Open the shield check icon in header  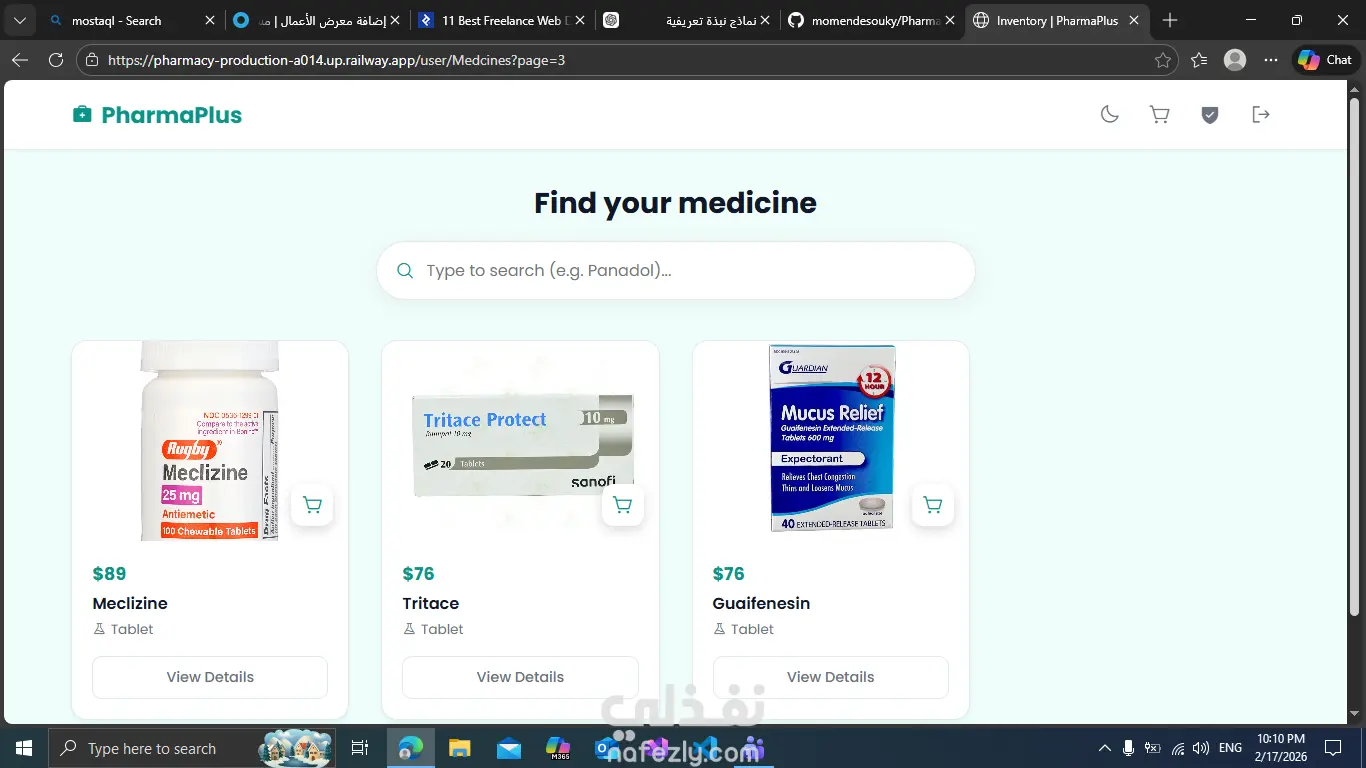1210,114
